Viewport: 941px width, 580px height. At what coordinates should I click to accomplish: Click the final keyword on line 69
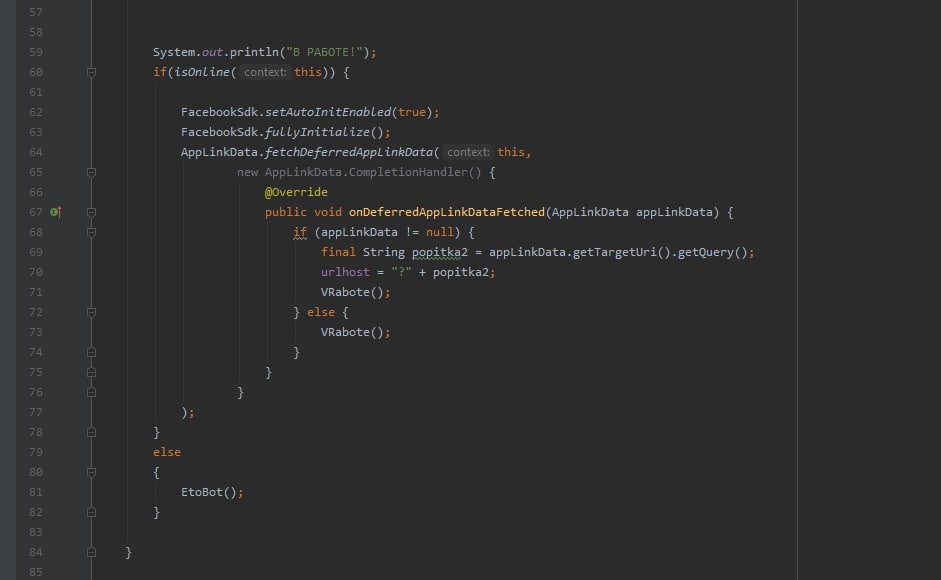(338, 252)
